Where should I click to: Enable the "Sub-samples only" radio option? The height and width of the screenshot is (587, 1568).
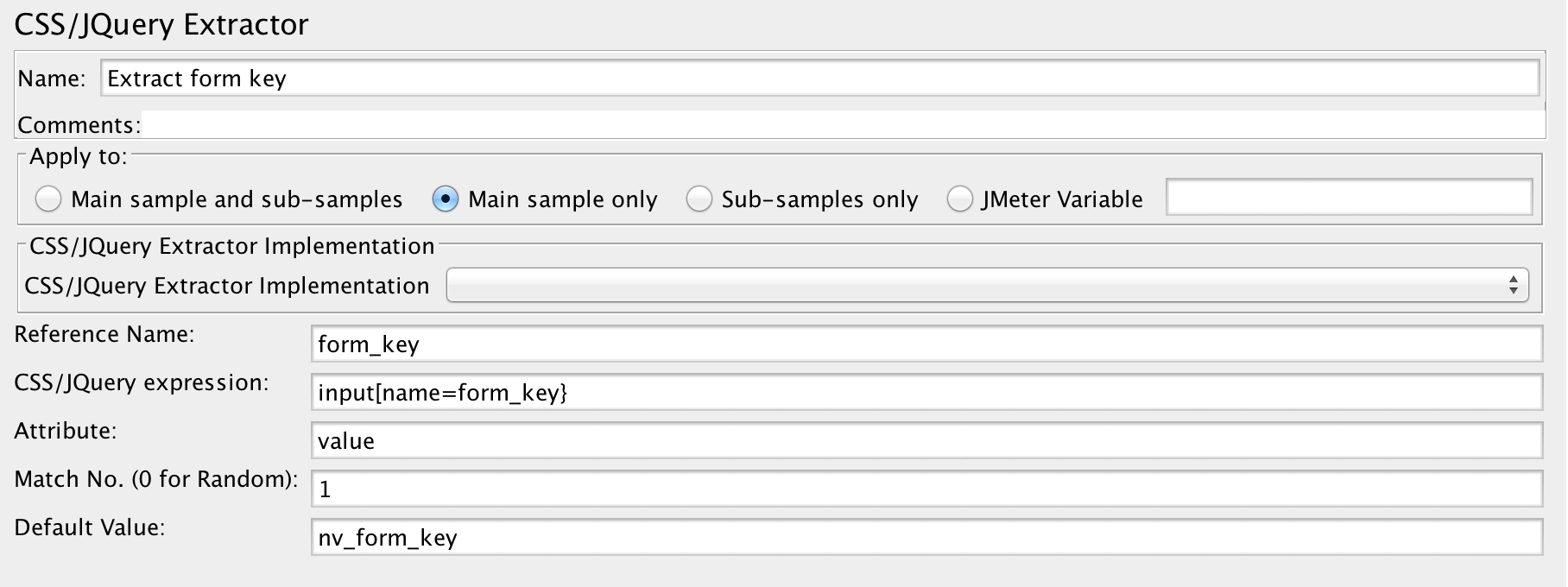pos(699,199)
